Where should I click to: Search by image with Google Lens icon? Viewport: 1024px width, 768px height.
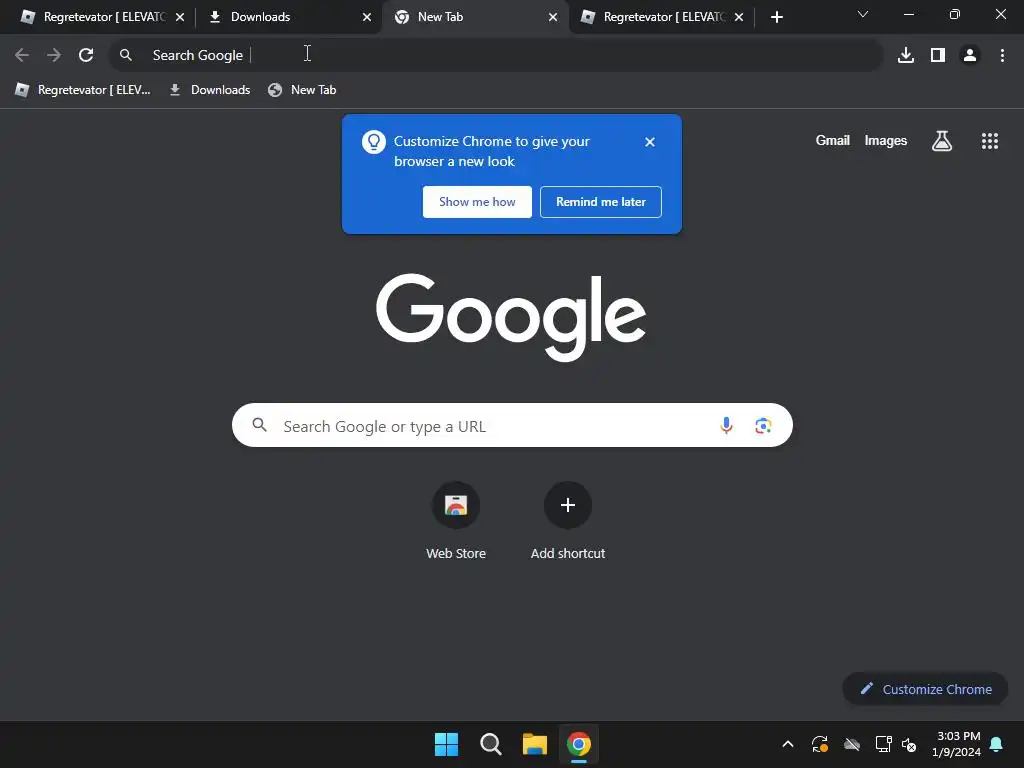click(x=763, y=426)
